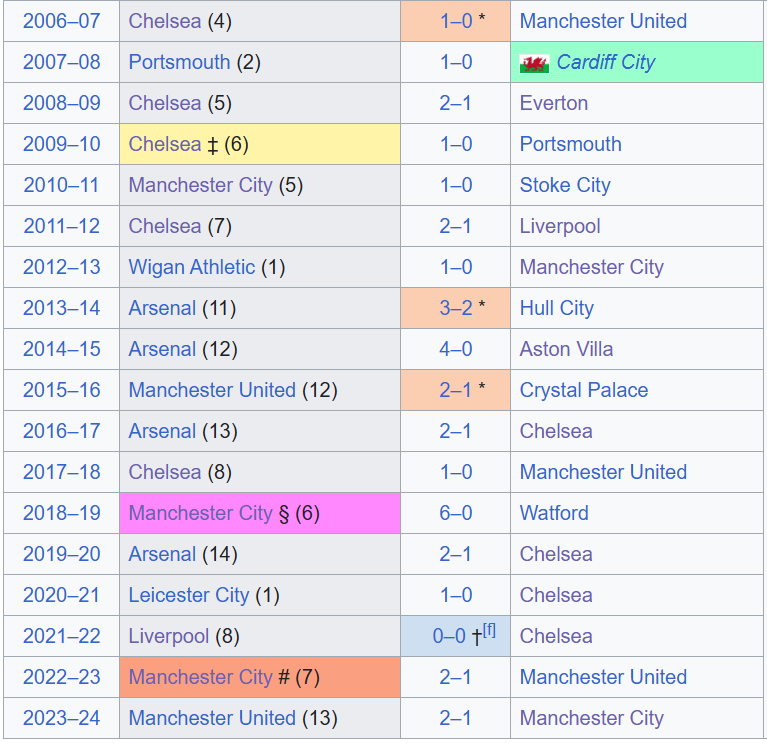Open the Wigan Athletic link
Image resolution: width=767 pixels, height=743 pixels.
tap(192, 267)
